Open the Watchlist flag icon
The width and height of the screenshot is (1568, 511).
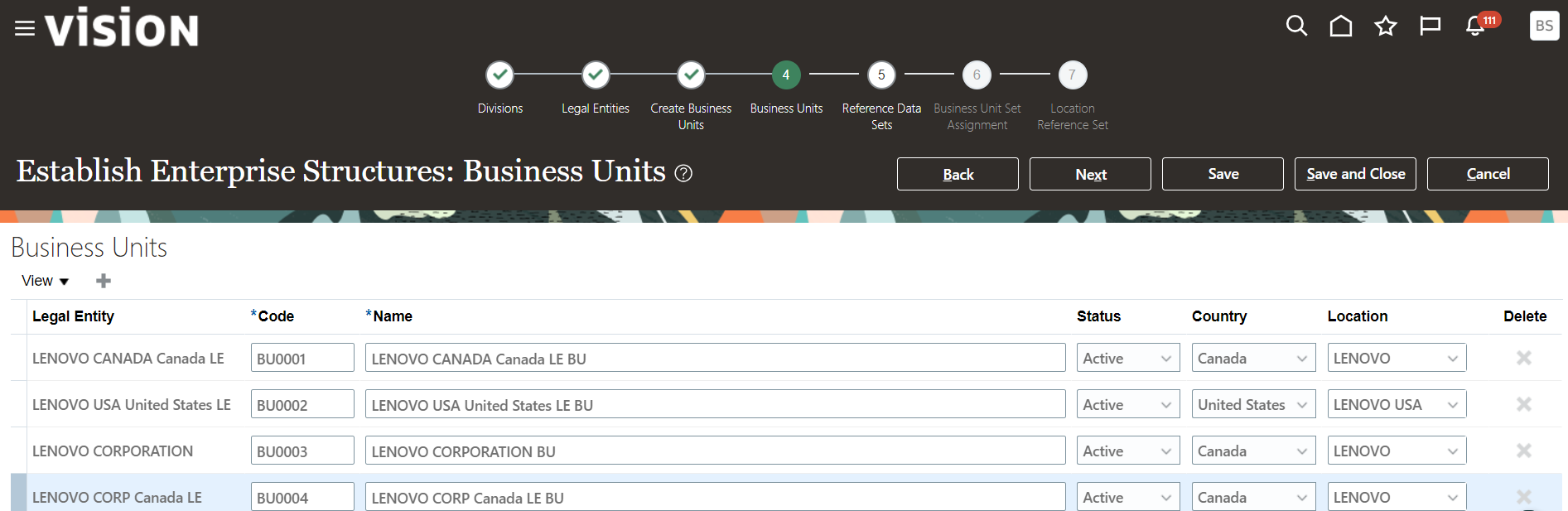coord(1430,27)
